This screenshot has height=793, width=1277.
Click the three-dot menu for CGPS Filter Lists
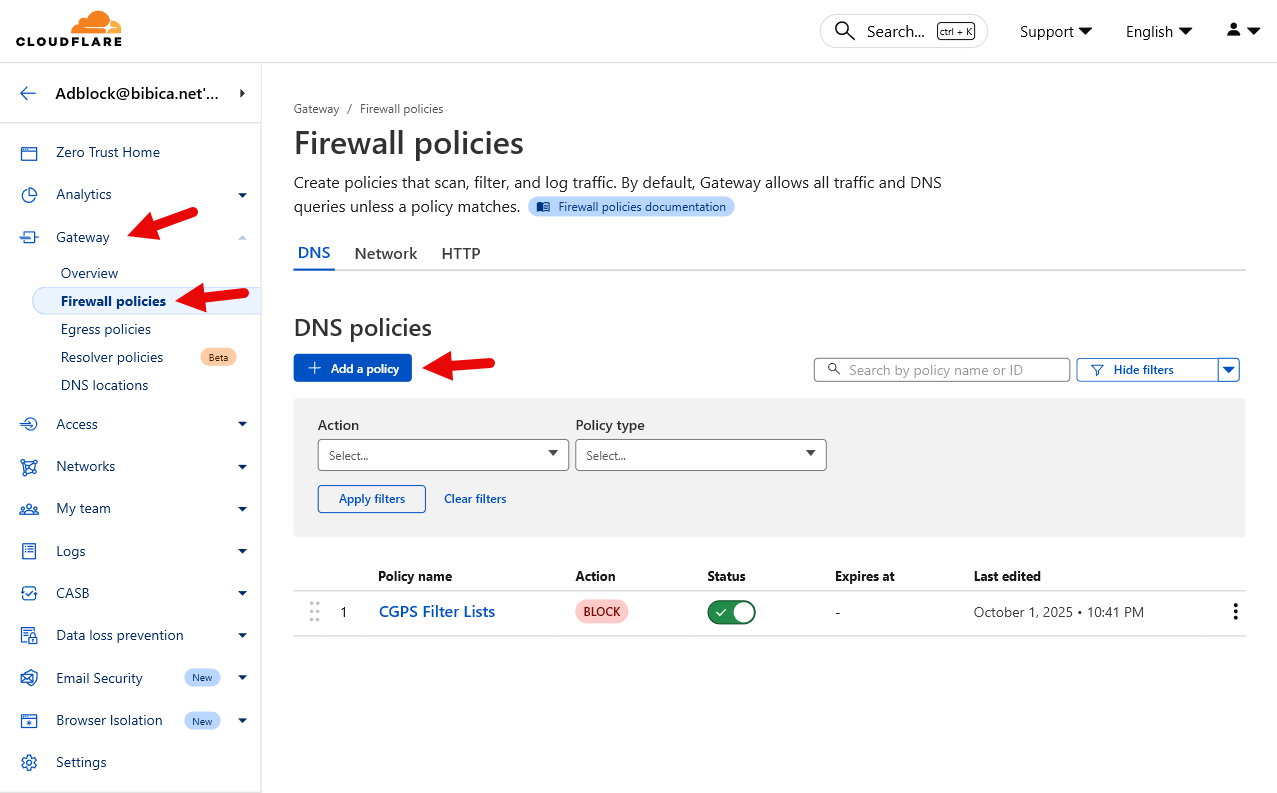click(1235, 612)
